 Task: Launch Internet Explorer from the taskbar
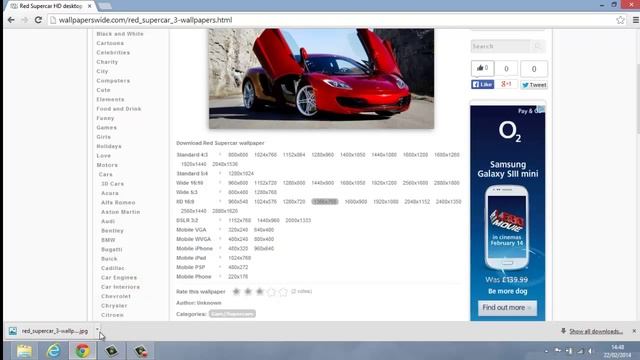(53, 351)
